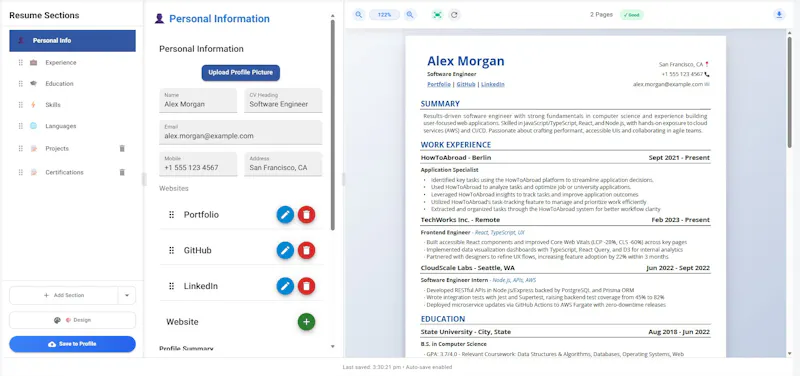
Task: Delete the Portfolio website entry
Action: (x=306, y=215)
